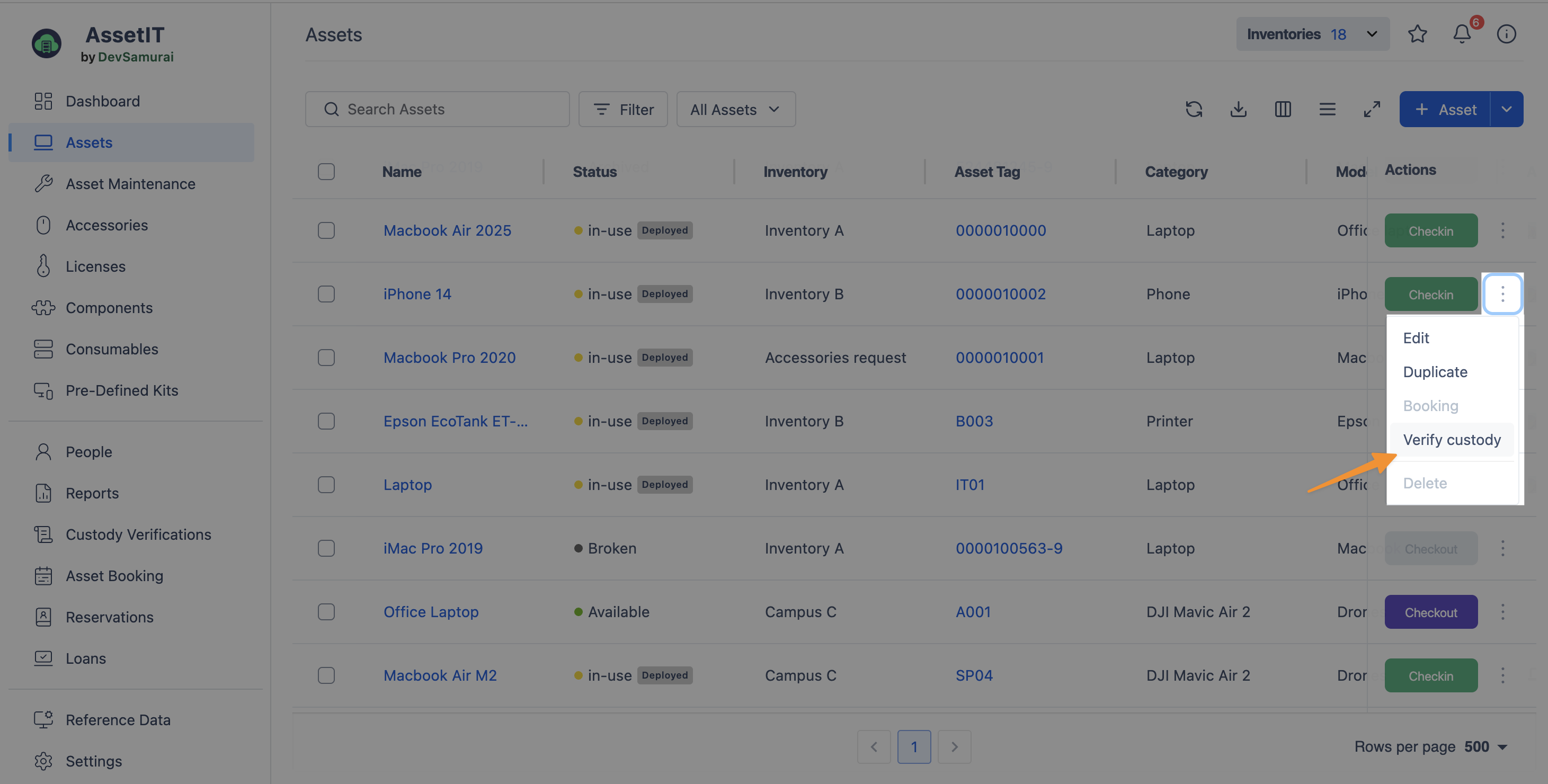Check the Macbook Air 2025 row checkbox
Screen dimensions: 1548x784
click(326, 230)
